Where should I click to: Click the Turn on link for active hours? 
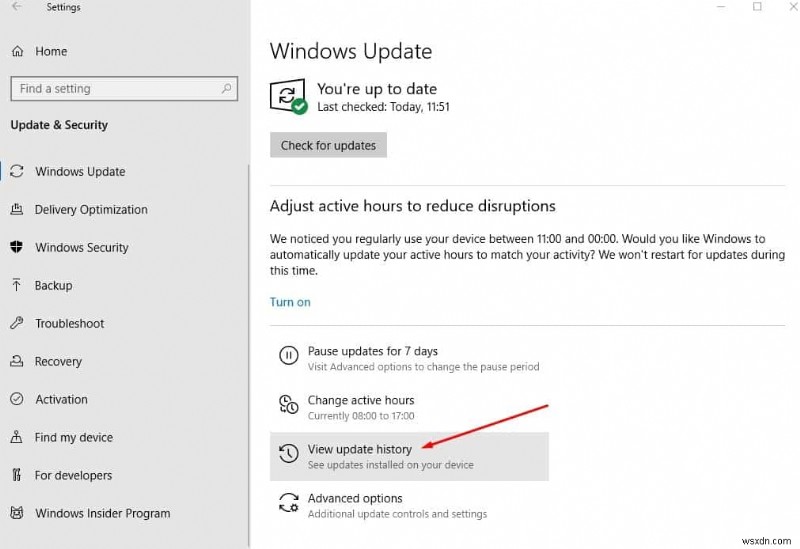(290, 302)
